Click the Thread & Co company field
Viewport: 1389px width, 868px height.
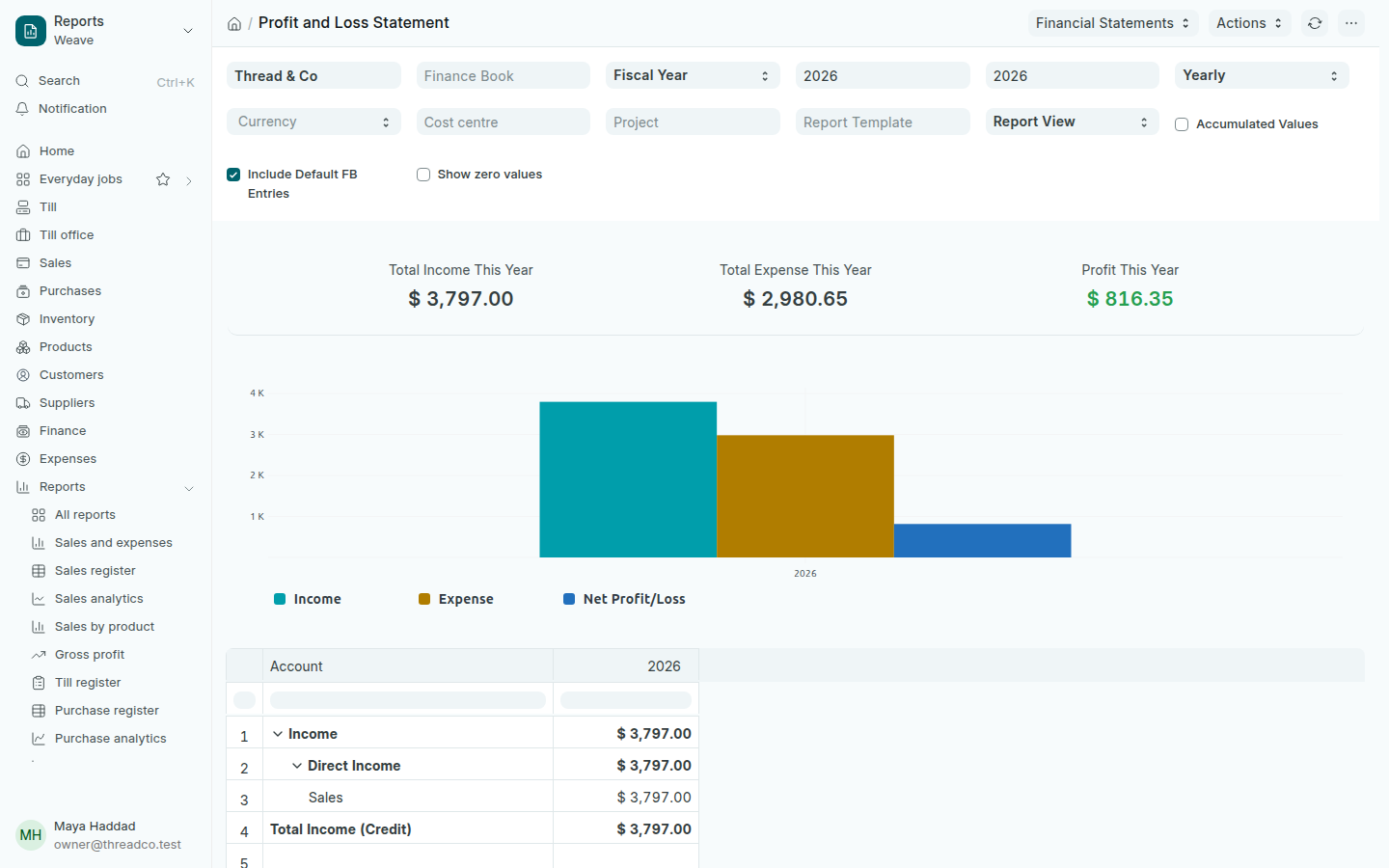(313, 75)
